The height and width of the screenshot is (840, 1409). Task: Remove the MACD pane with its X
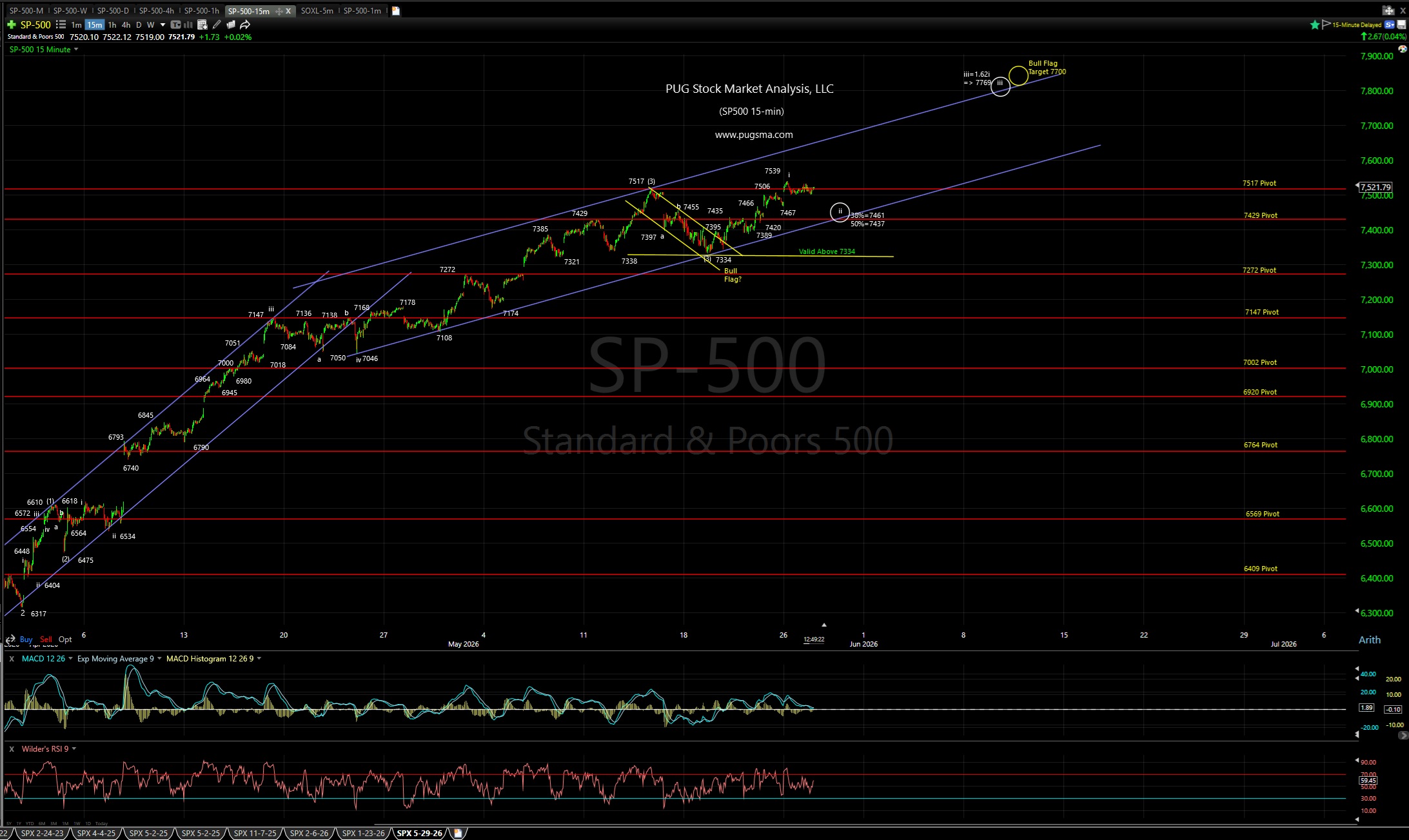click(11, 658)
